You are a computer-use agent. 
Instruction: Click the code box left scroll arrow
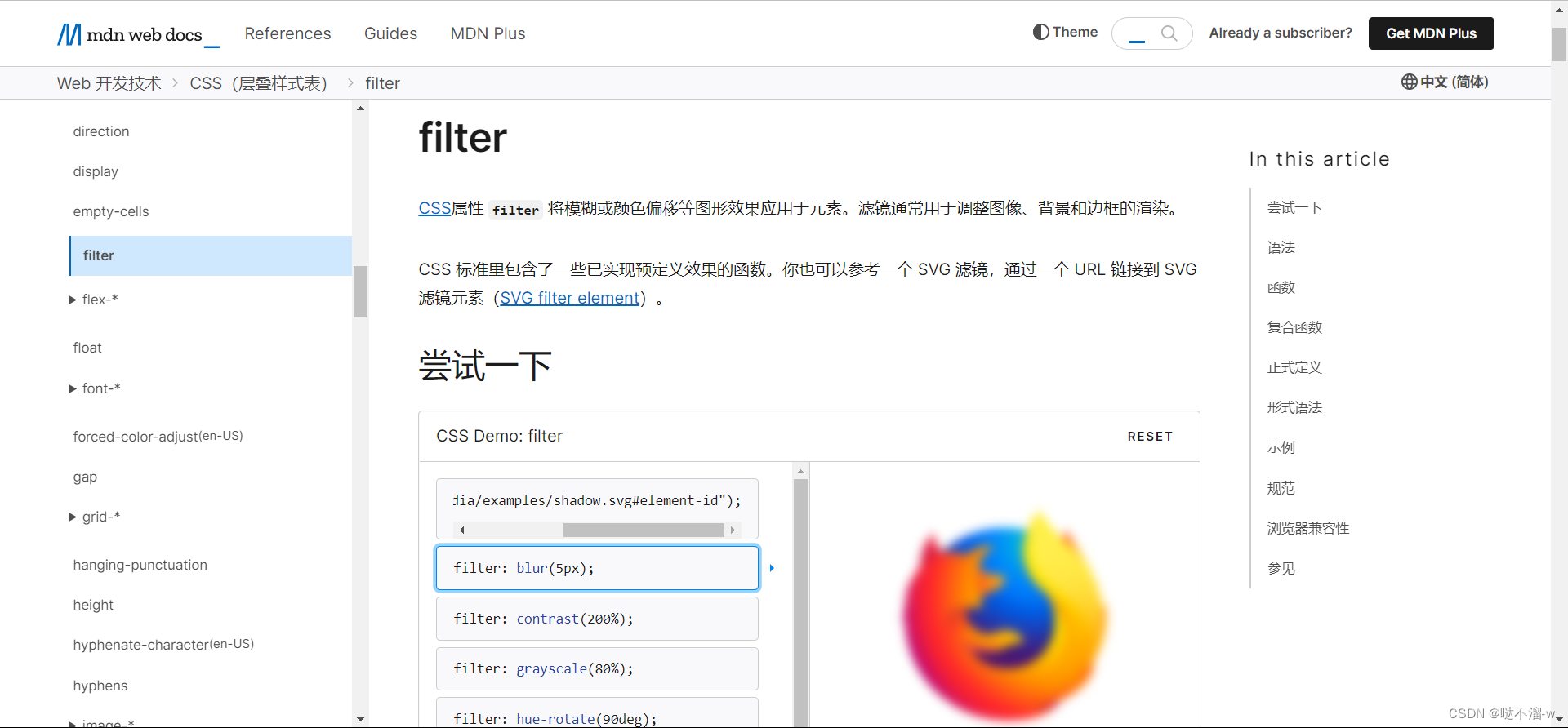pyautogui.click(x=461, y=530)
